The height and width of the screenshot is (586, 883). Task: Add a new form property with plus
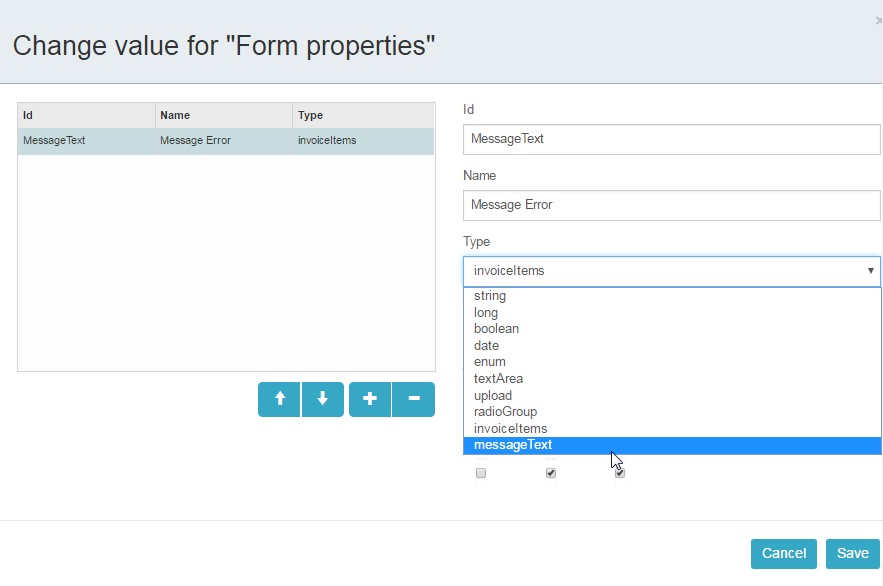coord(370,399)
